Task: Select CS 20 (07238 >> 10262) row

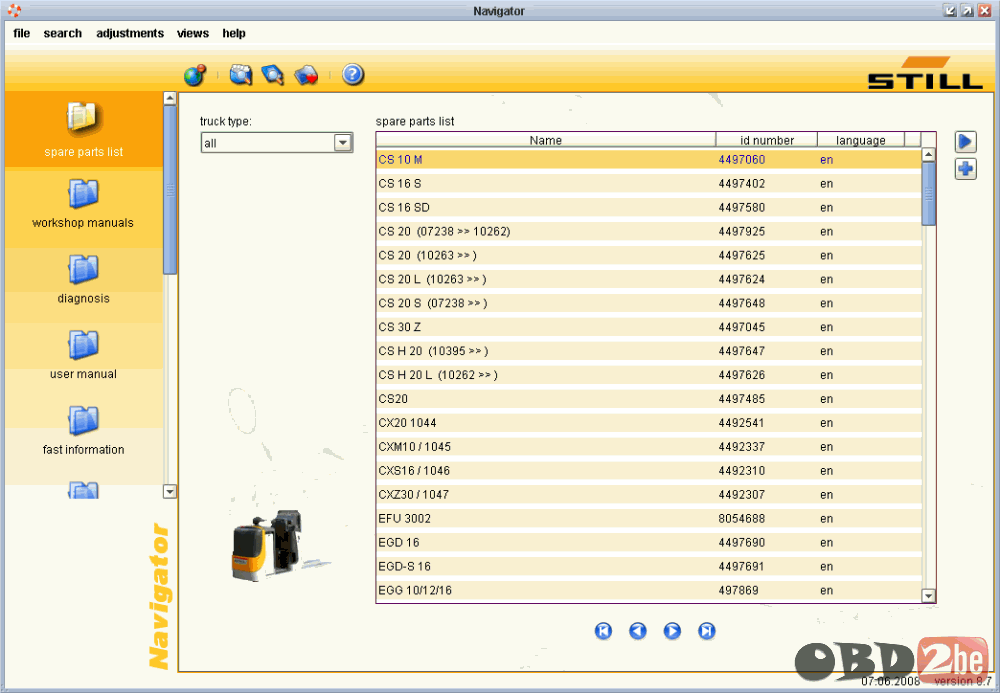Action: [x=649, y=231]
